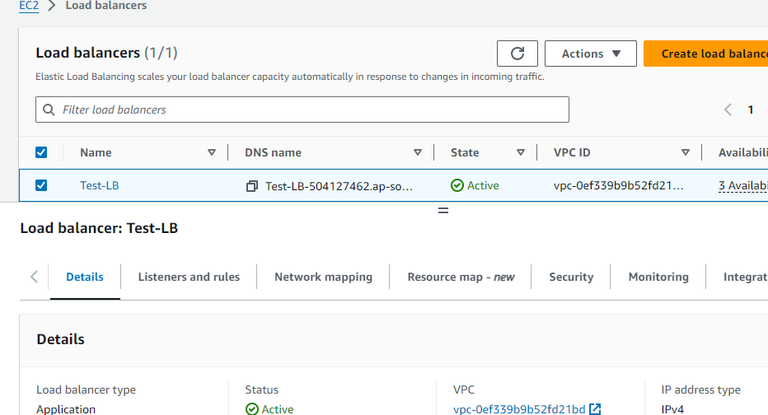Open the Actions dropdown
Viewport: 768px width, 415px height.
point(591,54)
